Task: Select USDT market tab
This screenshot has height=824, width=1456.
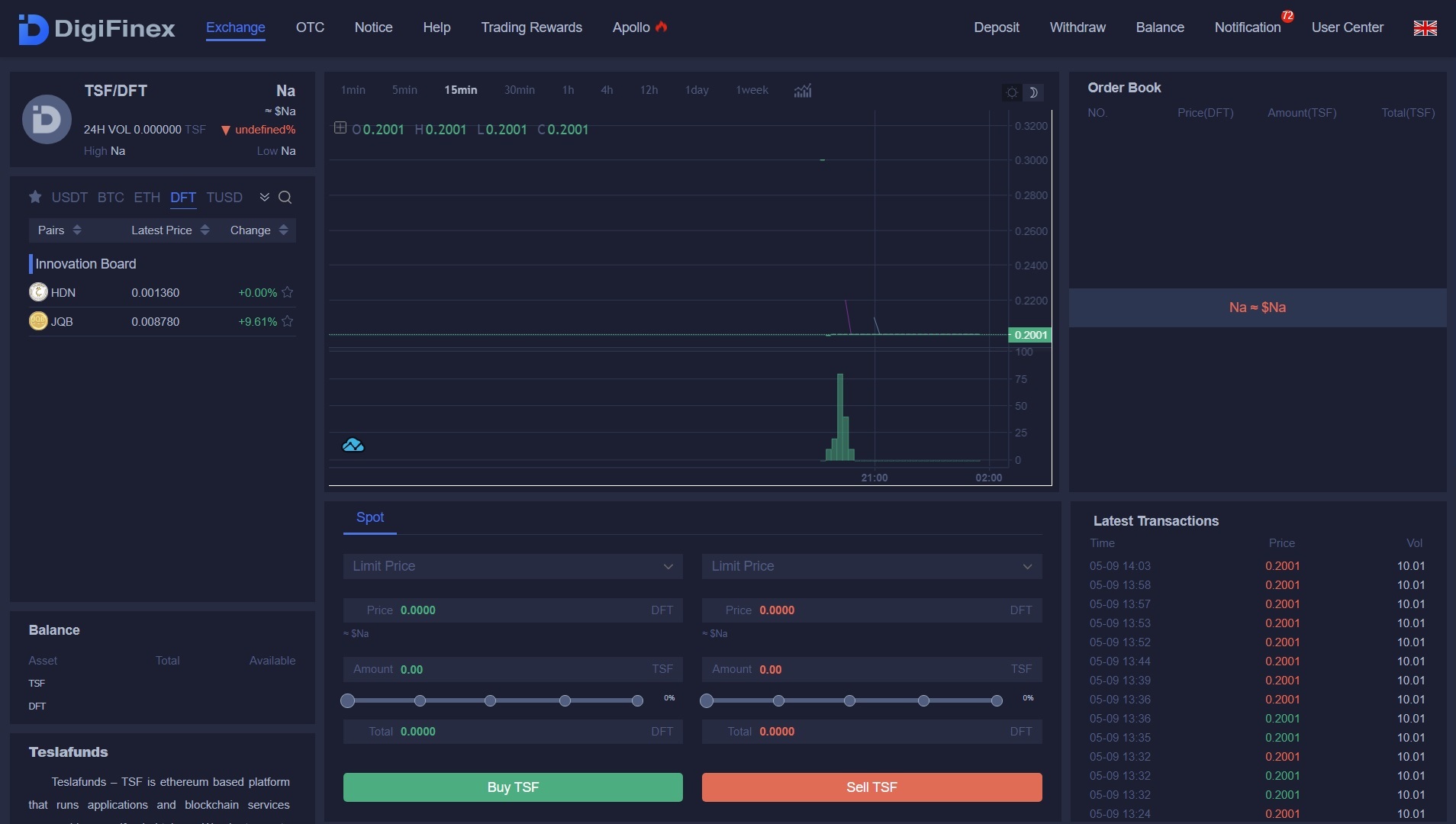Action: (x=69, y=198)
